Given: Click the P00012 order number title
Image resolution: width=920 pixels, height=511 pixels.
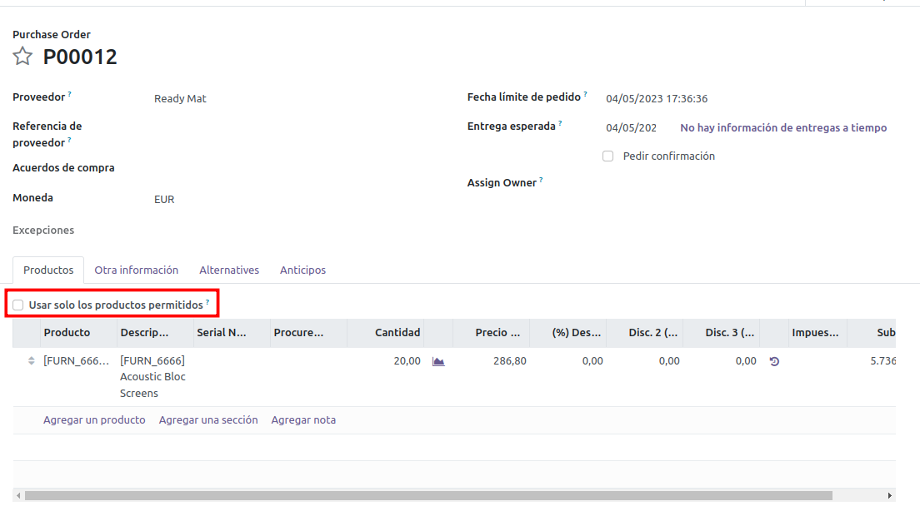Looking at the screenshot, I should click(80, 57).
